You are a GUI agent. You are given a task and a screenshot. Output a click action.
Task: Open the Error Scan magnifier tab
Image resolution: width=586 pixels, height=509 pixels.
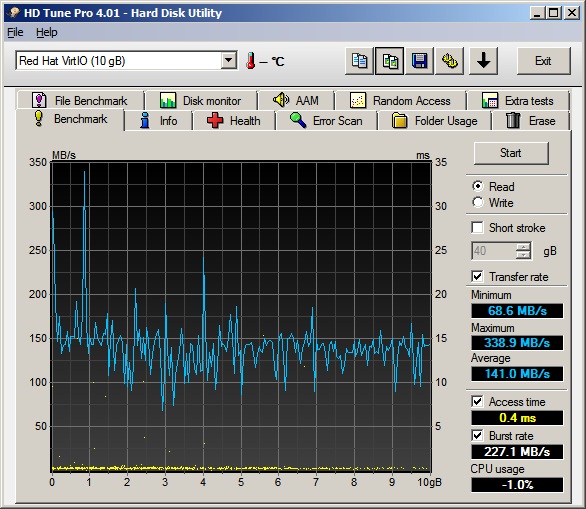pos(326,121)
